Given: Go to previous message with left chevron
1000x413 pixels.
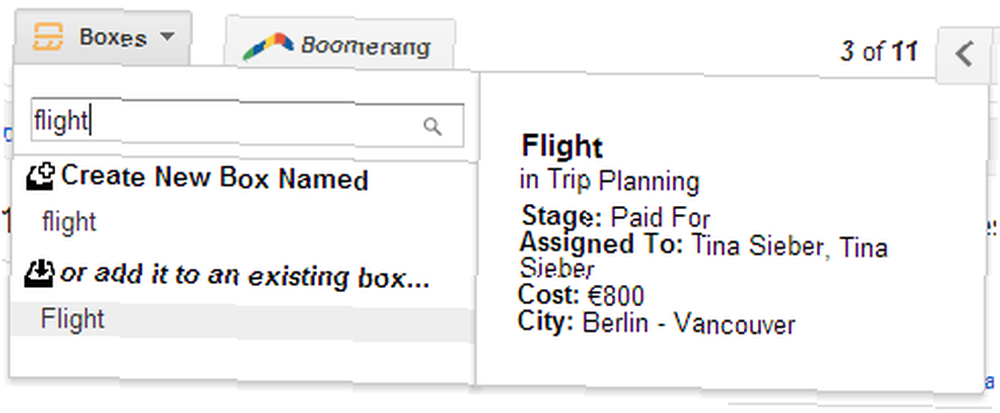Looking at the screenshot, I should click(964, 54).
